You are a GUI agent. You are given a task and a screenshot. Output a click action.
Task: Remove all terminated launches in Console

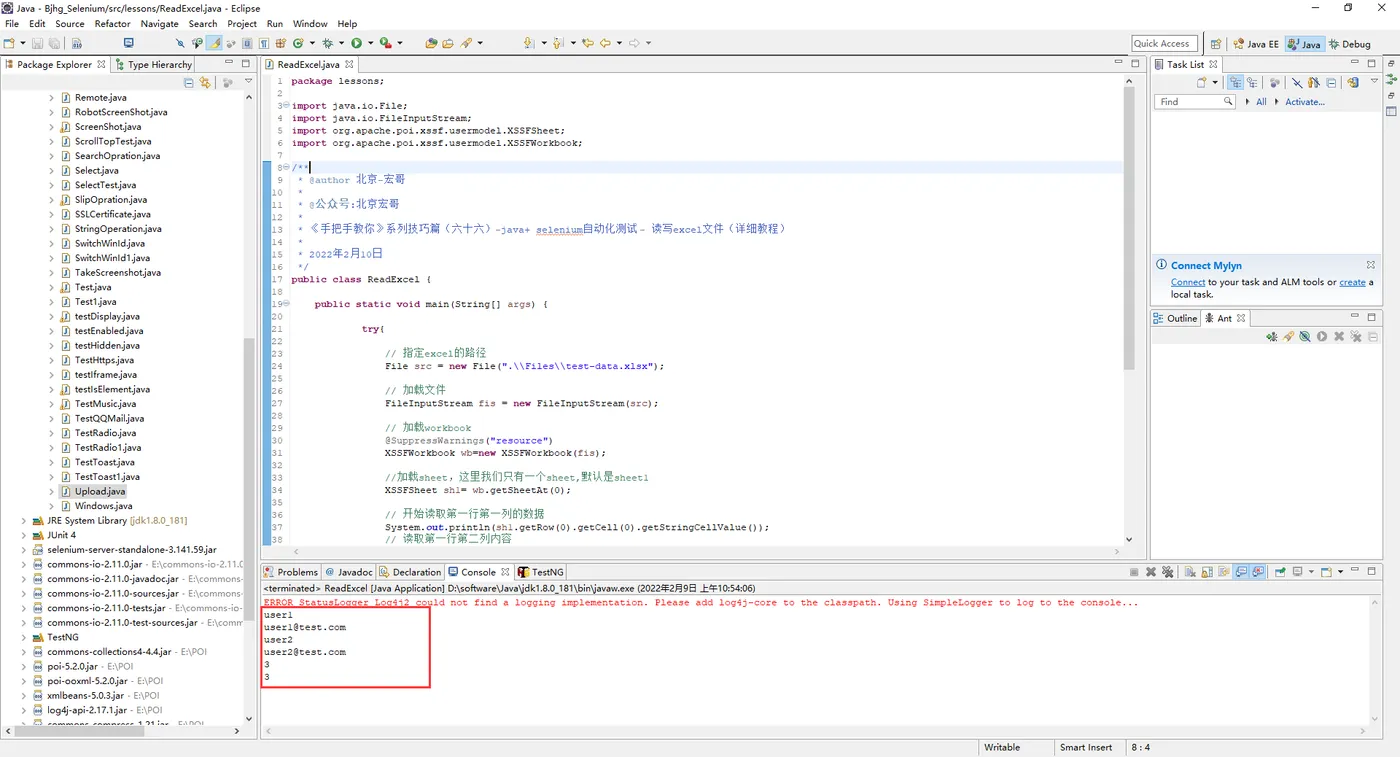pyautogui.click(x=1168, y=572)
